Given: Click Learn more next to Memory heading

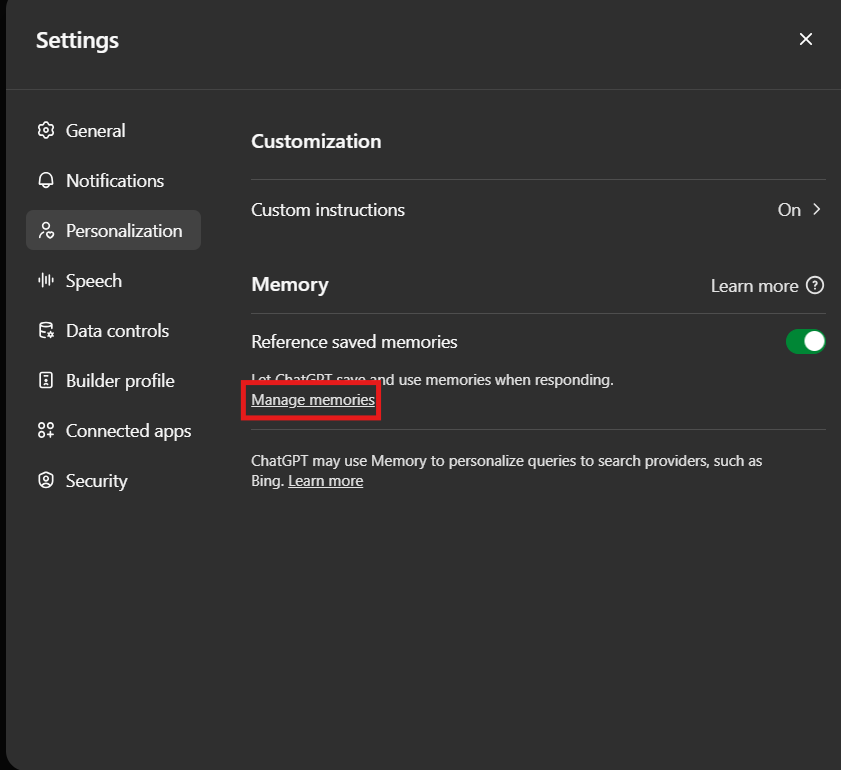Looking at the screenshot, I should [x=754, y=286].
